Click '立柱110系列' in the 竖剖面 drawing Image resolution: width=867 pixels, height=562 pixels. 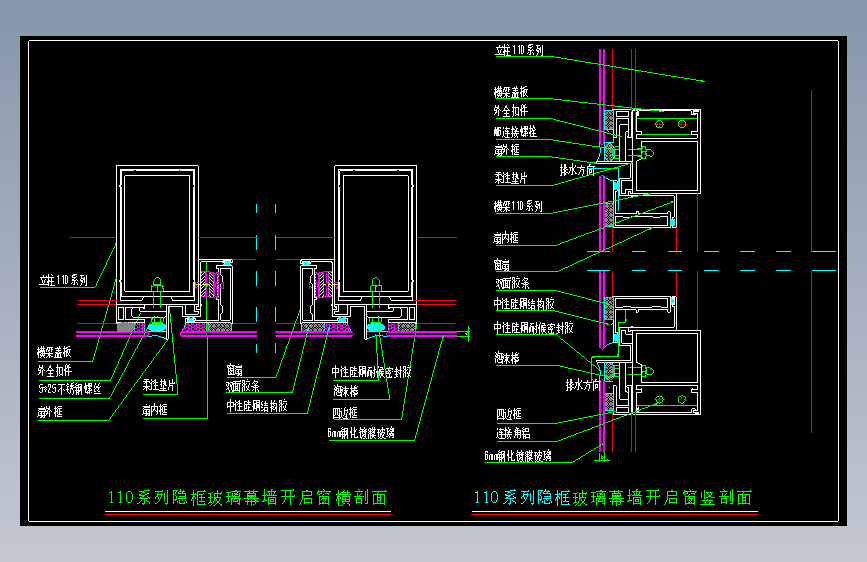point(519,50)
